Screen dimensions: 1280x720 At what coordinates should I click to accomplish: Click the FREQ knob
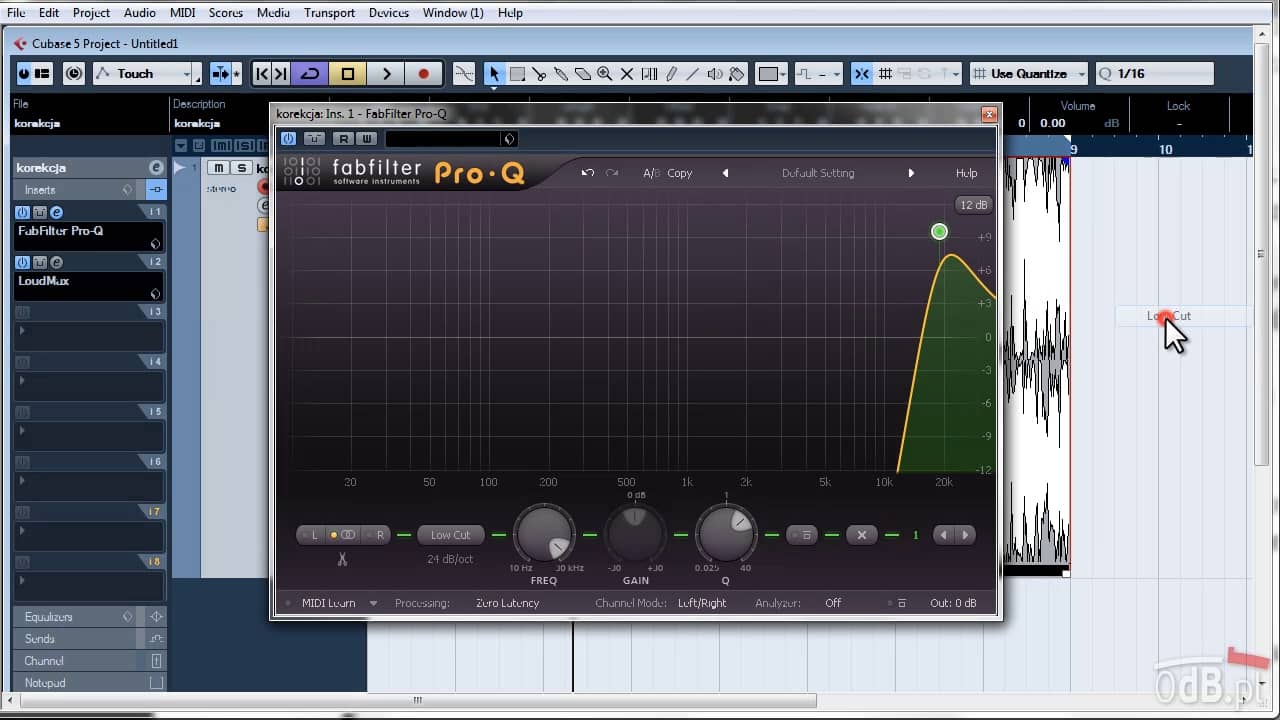click(x=544, y=534)
